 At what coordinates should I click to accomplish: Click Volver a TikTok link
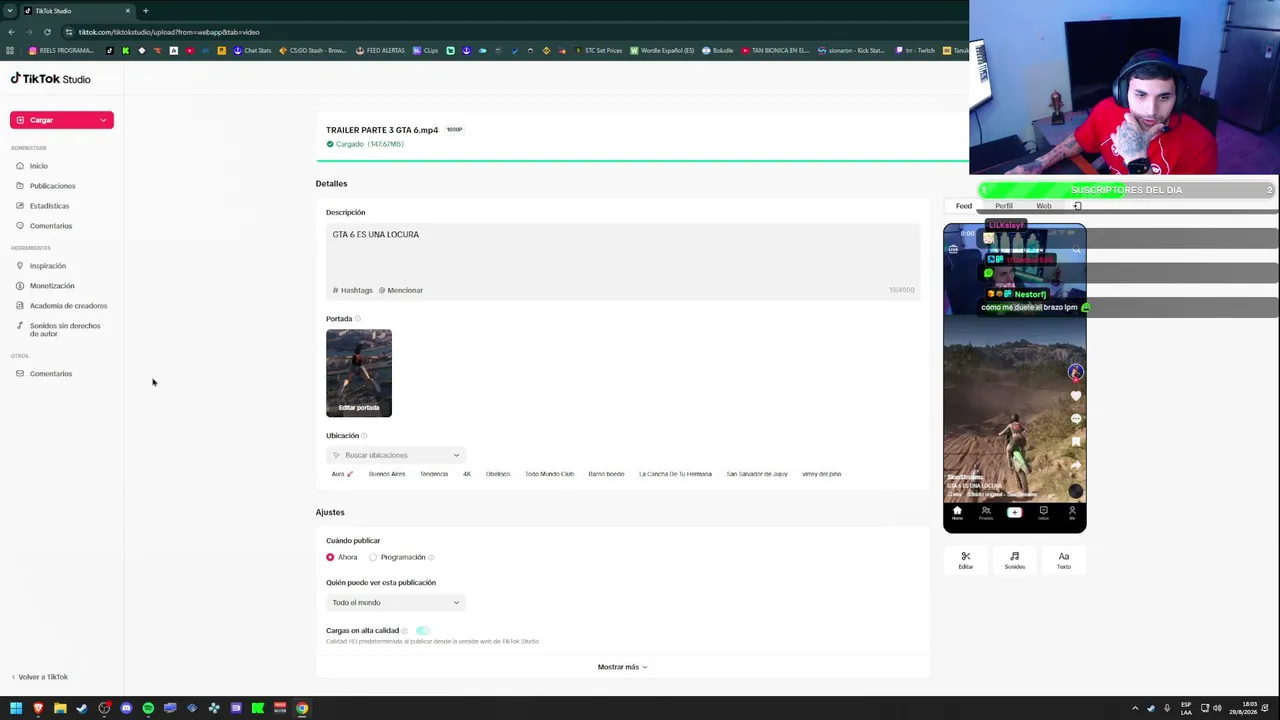point(40,677)
